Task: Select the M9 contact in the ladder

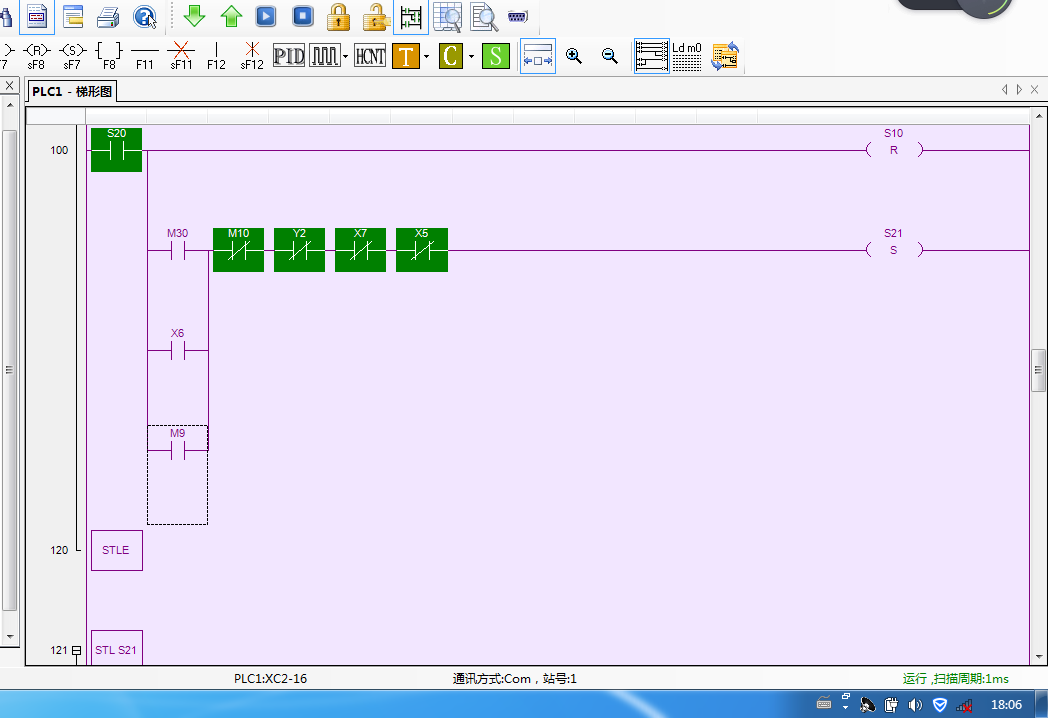Action: pyautogui.click(x=177, y=451)
